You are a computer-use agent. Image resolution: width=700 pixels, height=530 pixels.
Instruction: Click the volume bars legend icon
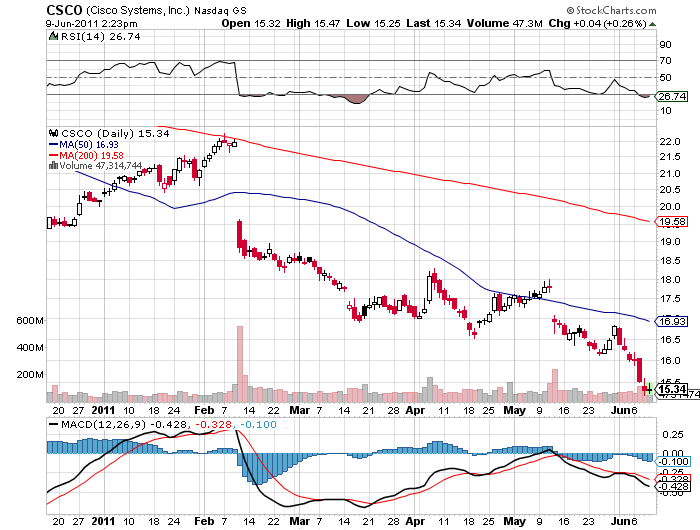point(53,165)
